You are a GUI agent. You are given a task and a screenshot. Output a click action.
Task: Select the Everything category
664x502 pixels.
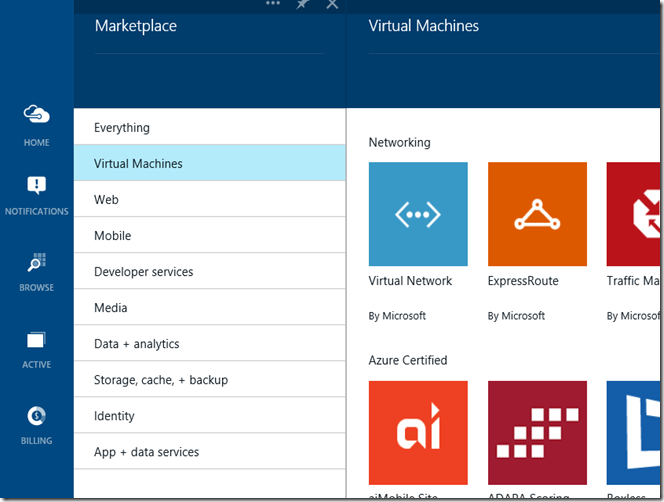[x=122, y=128]
